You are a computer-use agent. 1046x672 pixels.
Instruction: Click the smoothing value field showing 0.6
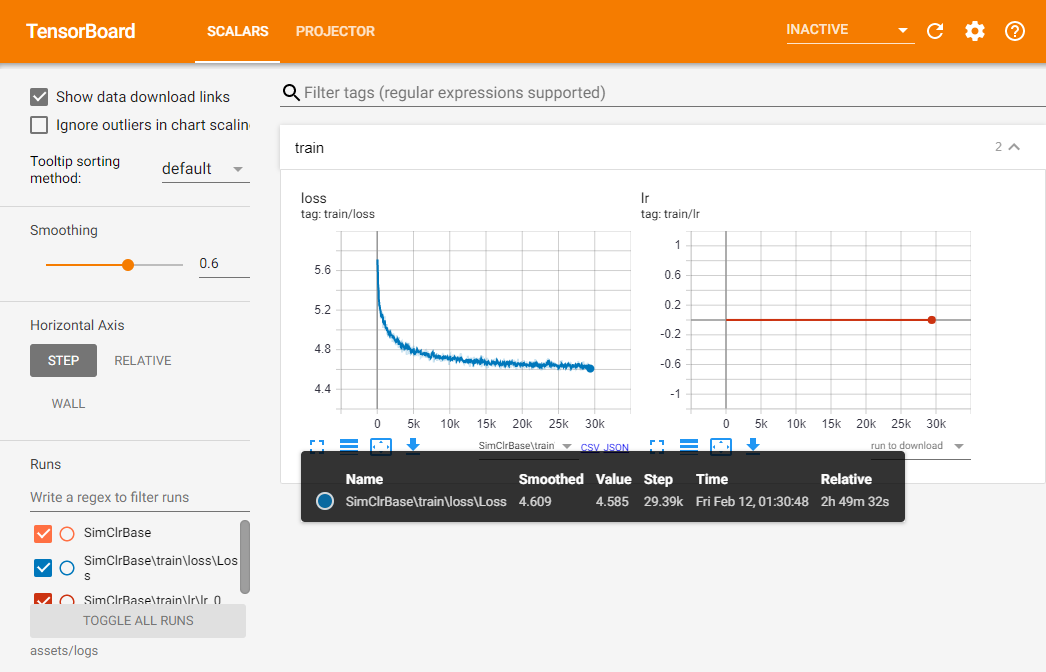click(224, 264)
